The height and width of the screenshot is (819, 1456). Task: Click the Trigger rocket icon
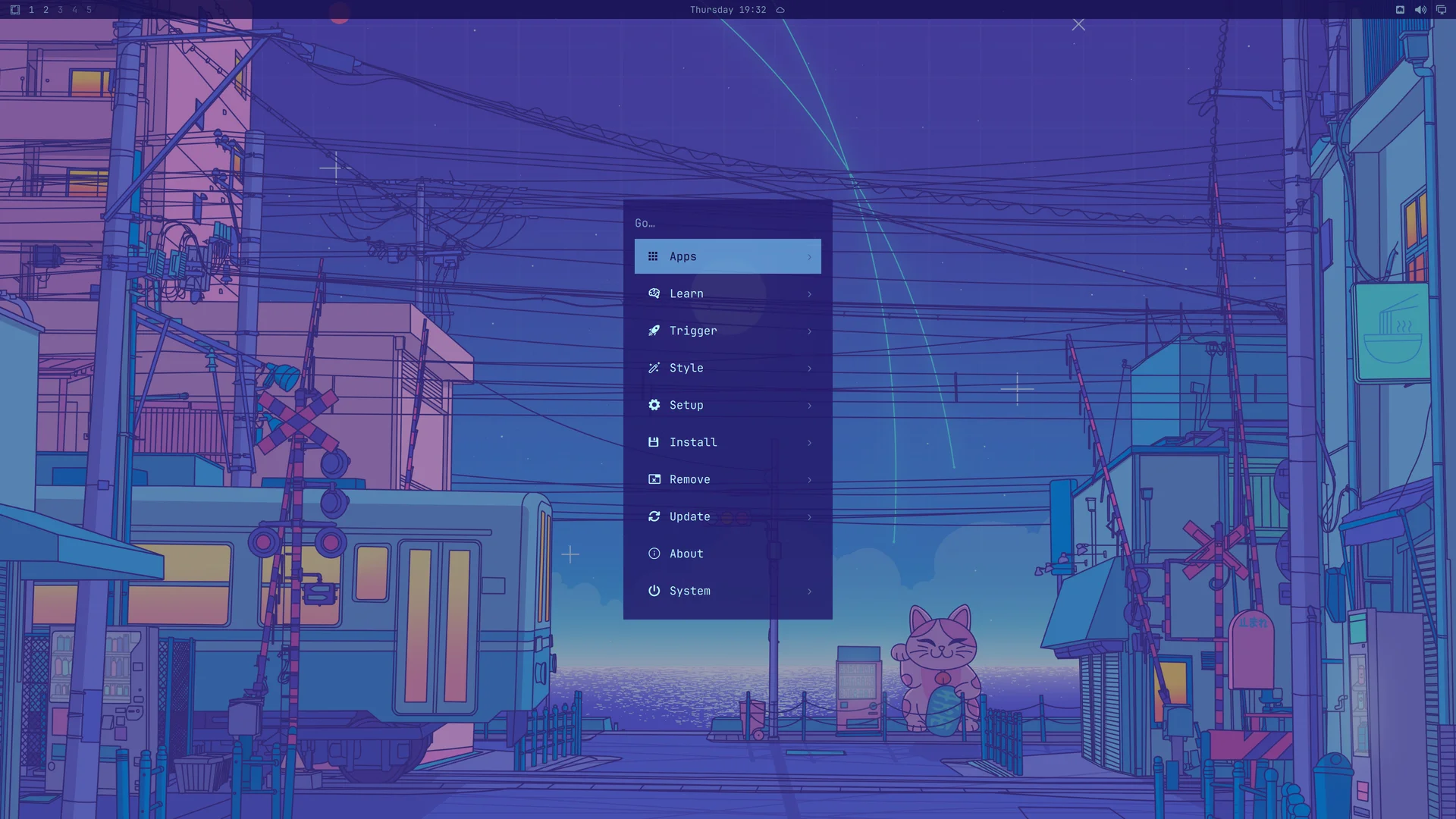(x=654, y=331)
